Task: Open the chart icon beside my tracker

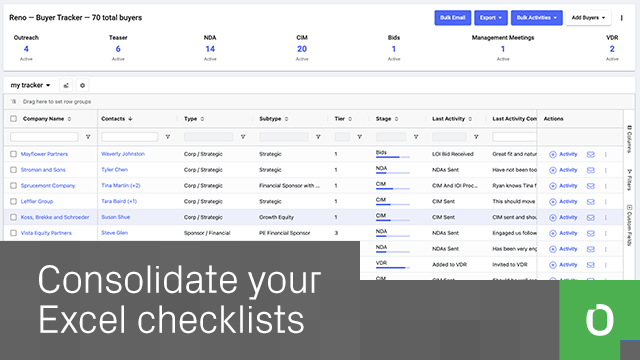Action: pos(66,85)
